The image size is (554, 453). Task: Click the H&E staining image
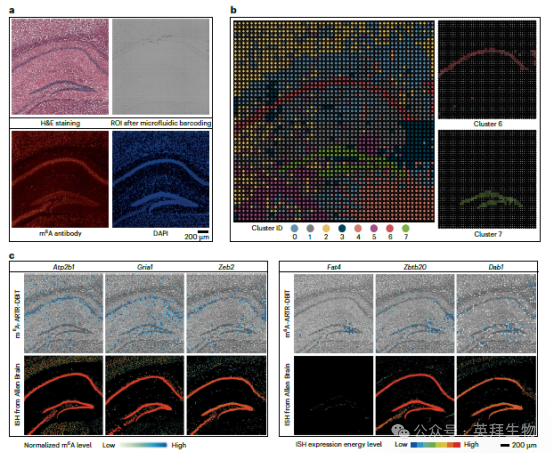pos(60,66)
